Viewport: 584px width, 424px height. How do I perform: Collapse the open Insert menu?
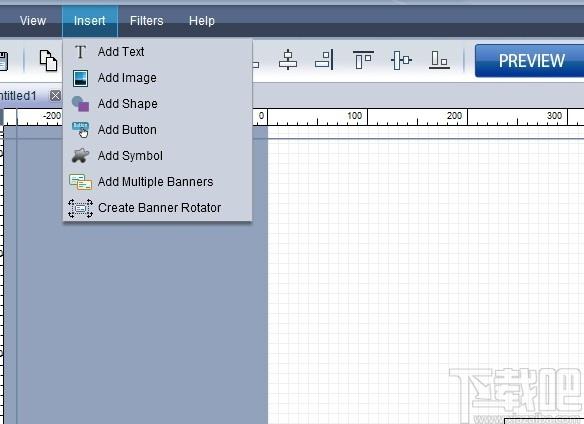pos(90,21)
